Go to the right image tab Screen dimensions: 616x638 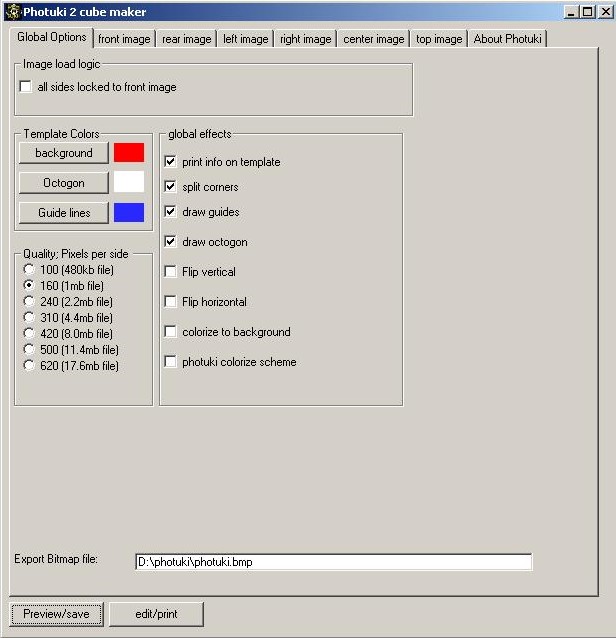[306, 39]
